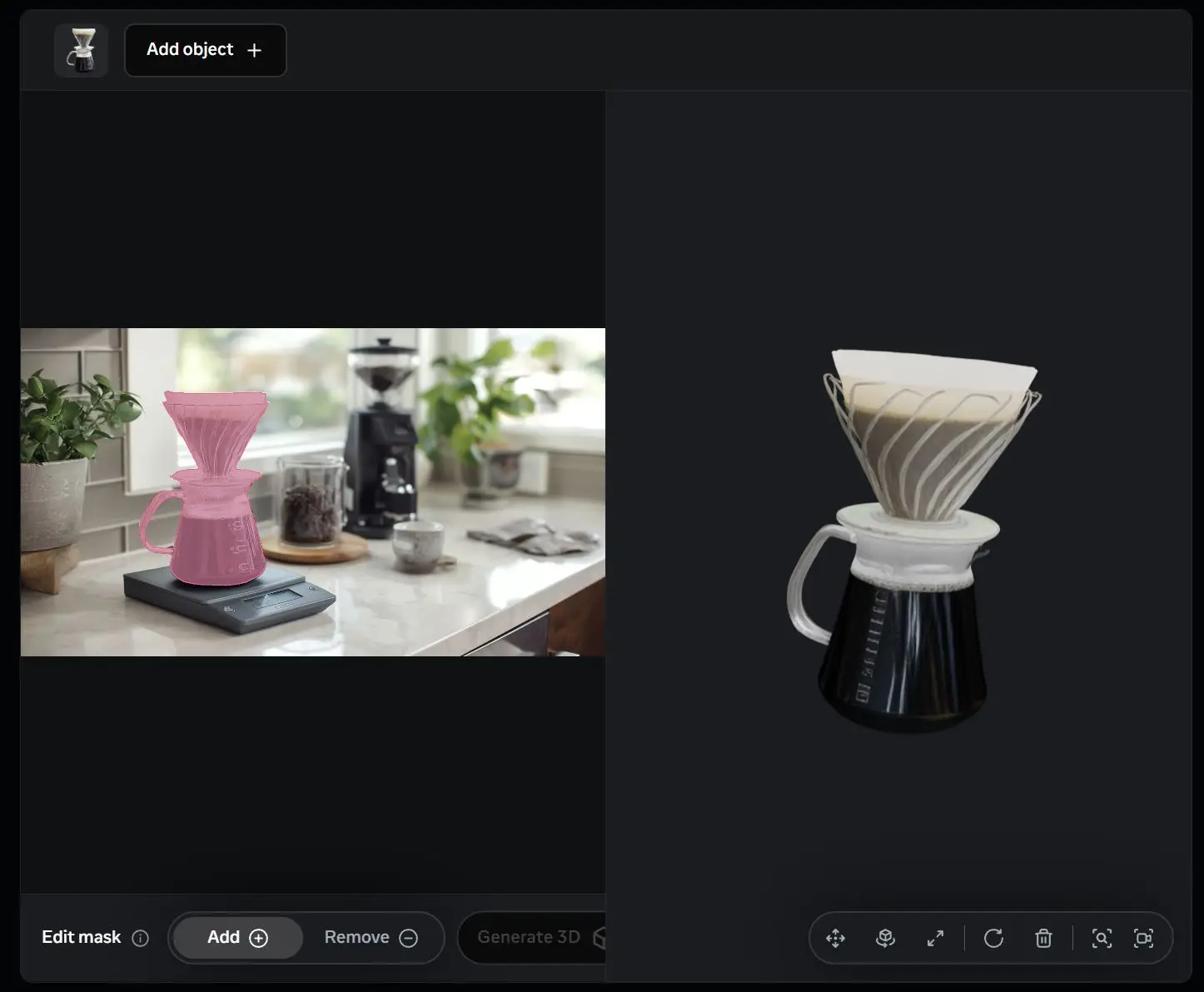Click the zoom-to-fit magnifier icon
The height and width of the screenshot is (992, 1204).
(1102, 939)
